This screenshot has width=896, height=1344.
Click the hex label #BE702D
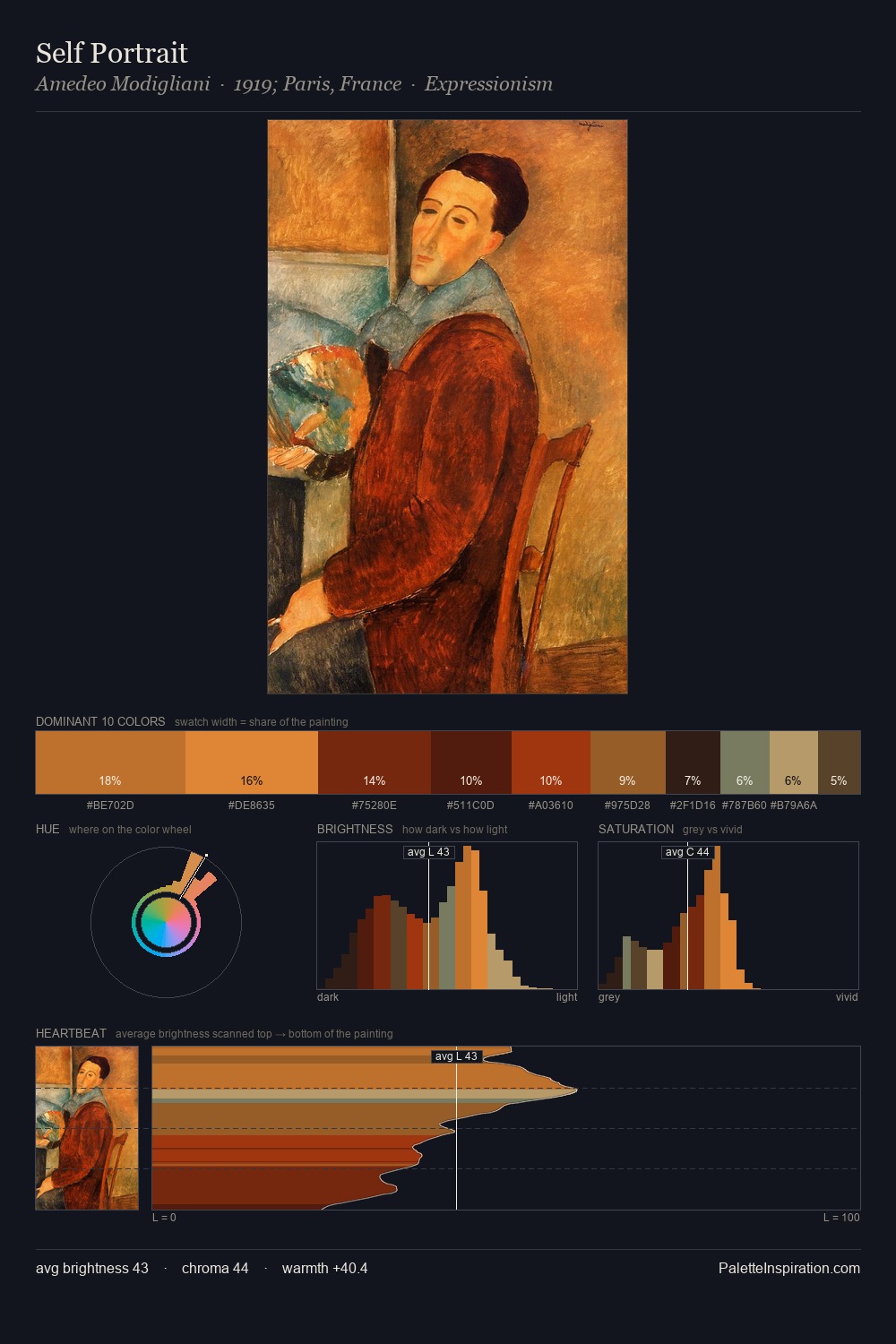click(110, 806)
